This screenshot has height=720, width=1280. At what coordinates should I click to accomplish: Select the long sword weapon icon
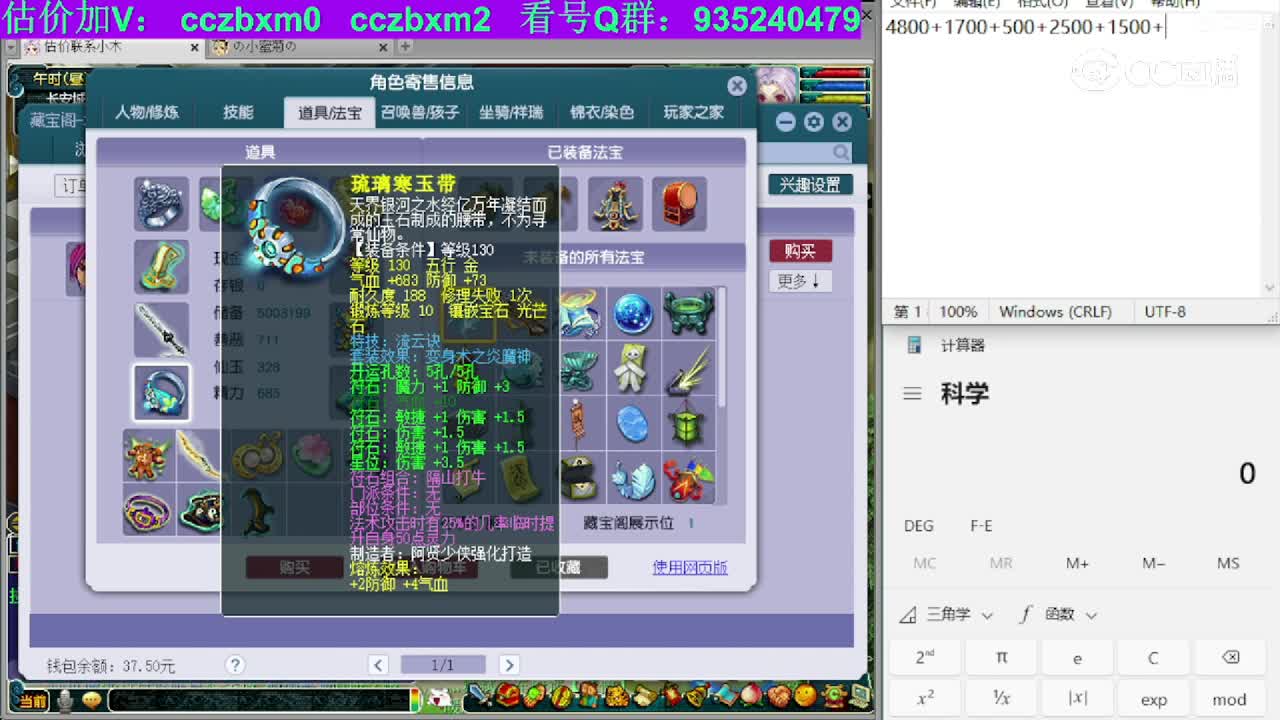161,330
